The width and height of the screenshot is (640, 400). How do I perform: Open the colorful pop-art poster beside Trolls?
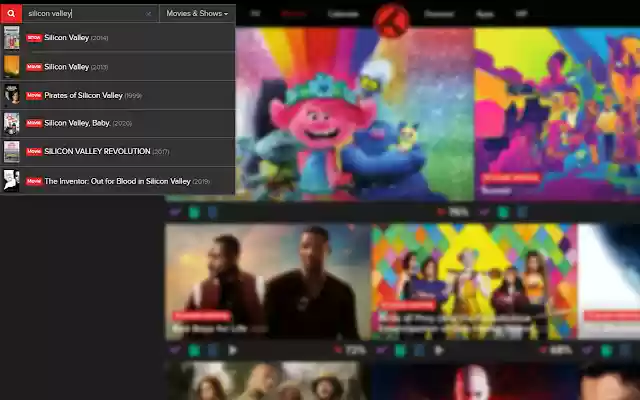tap(558, 114)
